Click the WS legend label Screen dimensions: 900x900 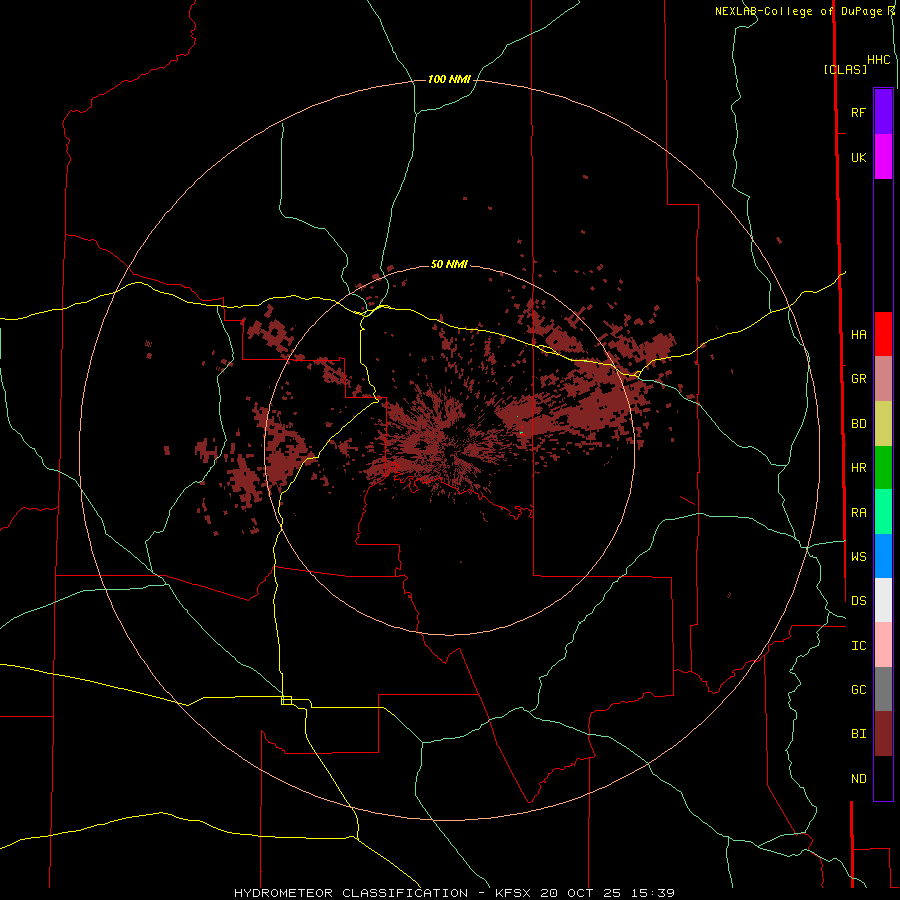(x=858, y=557)
